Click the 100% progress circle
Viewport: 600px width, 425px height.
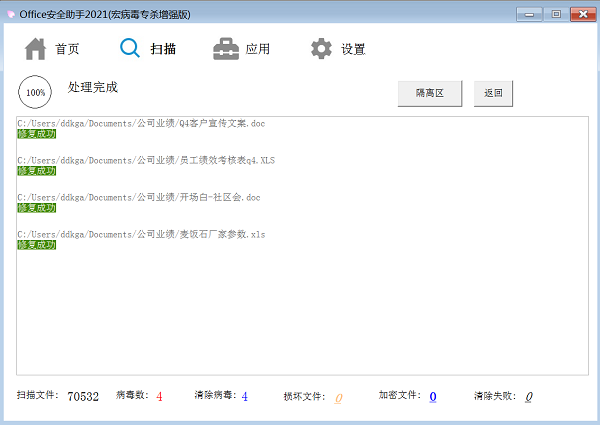tap(35, 92)
